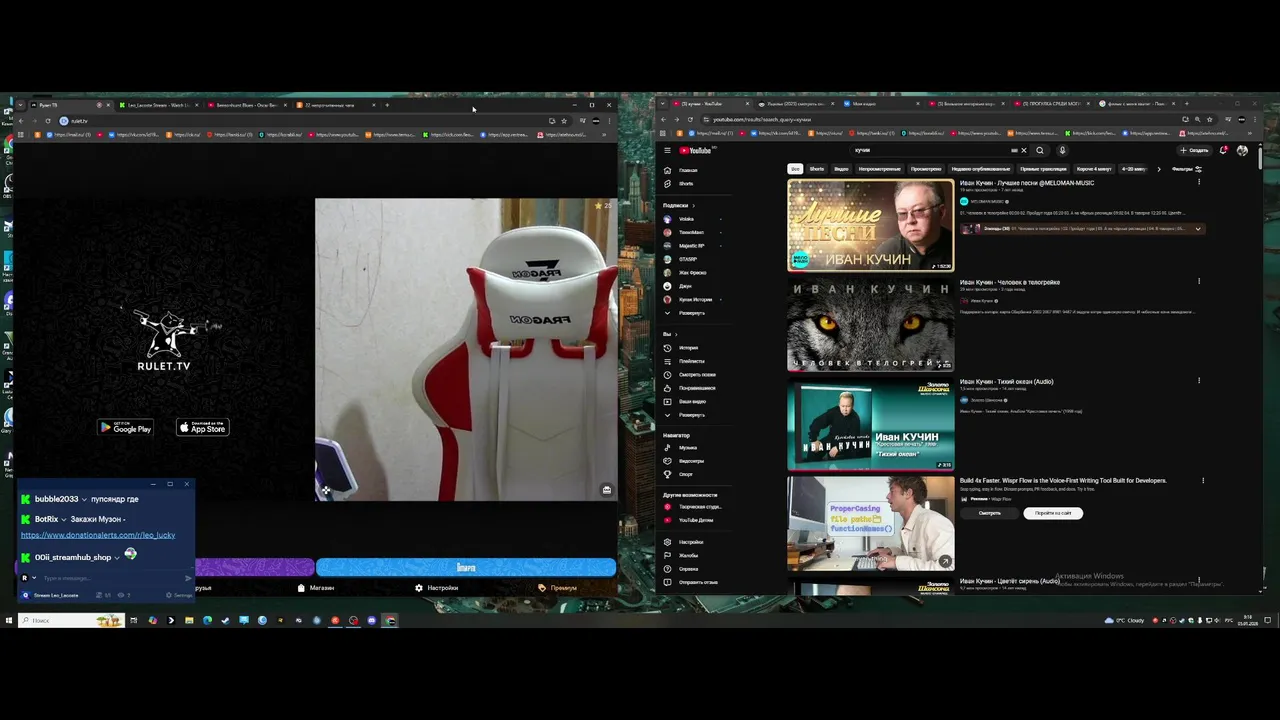Click the Rulet.tv App Store badge
Image resolution: width=1280 pixels, height=720 pixels.
point(203,427)
